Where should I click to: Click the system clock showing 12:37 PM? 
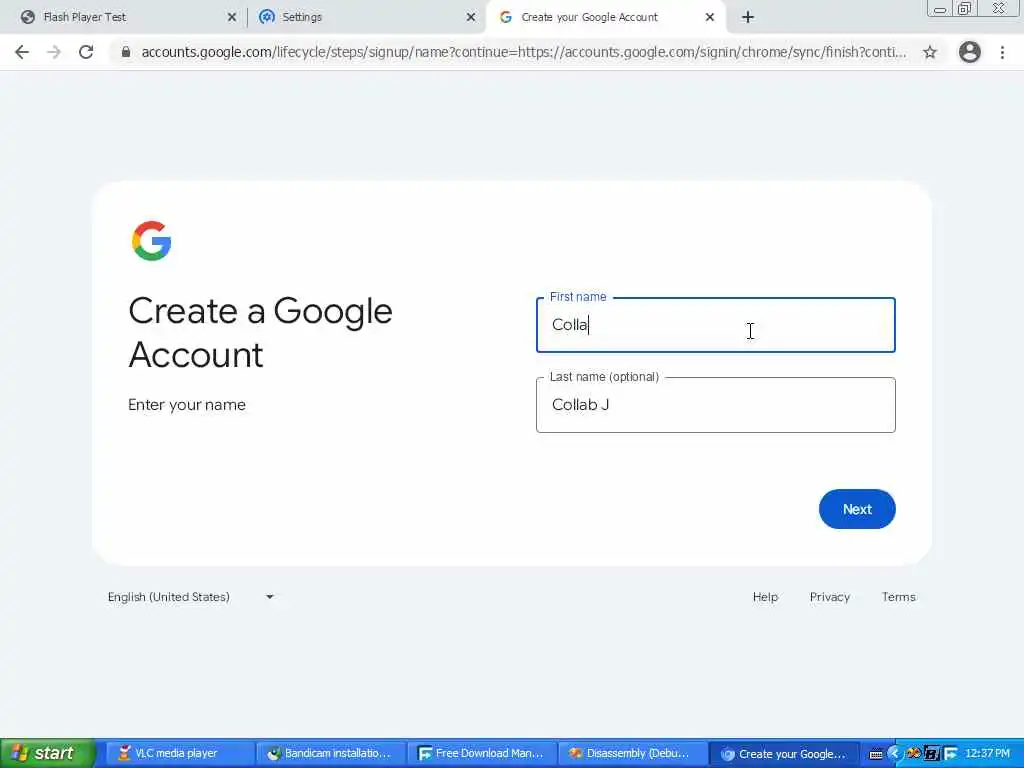987,754
